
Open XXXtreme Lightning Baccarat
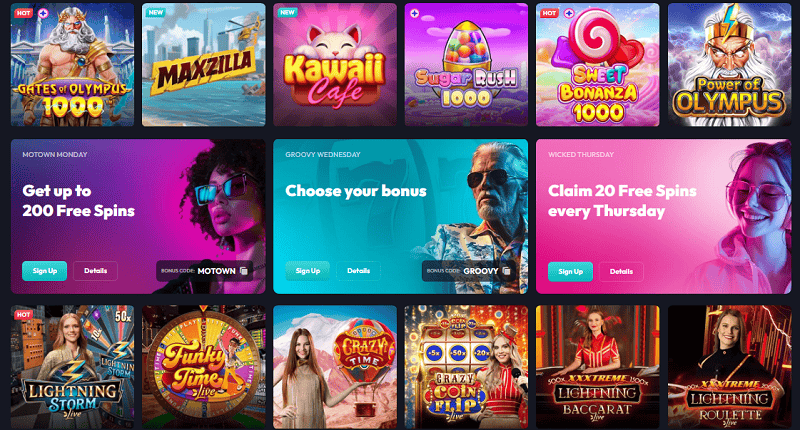point(597,367)
